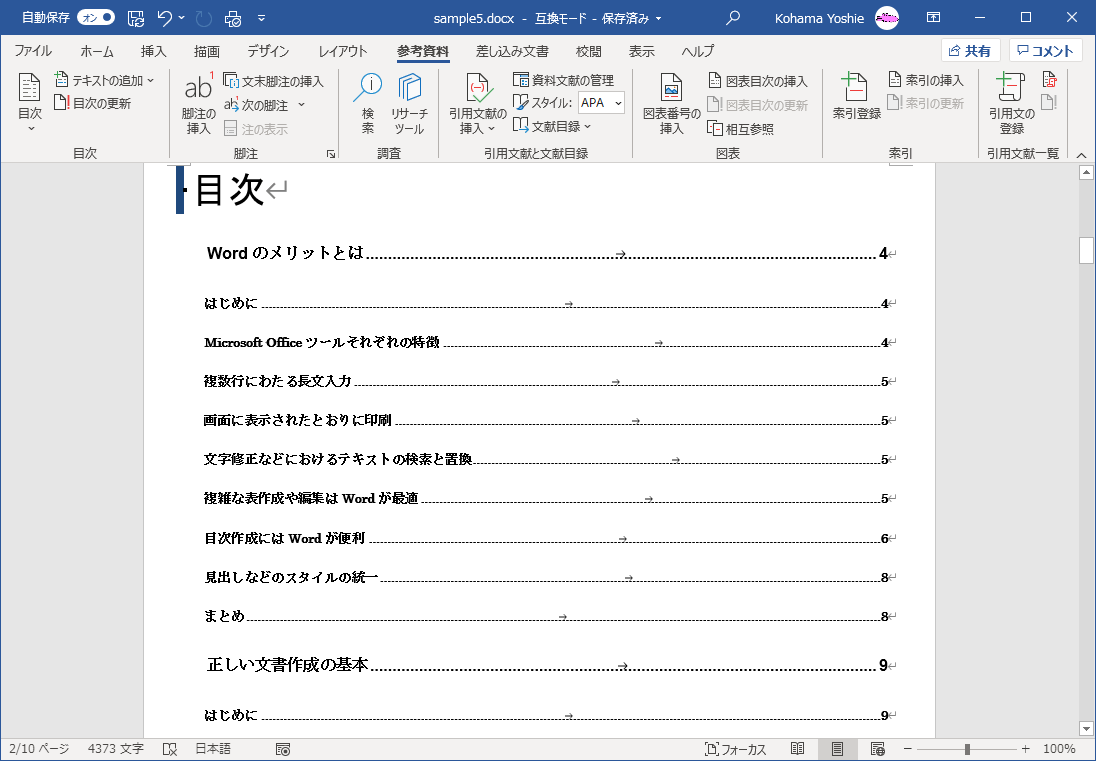Switch to Web Layout view icon

pos(878,749)
